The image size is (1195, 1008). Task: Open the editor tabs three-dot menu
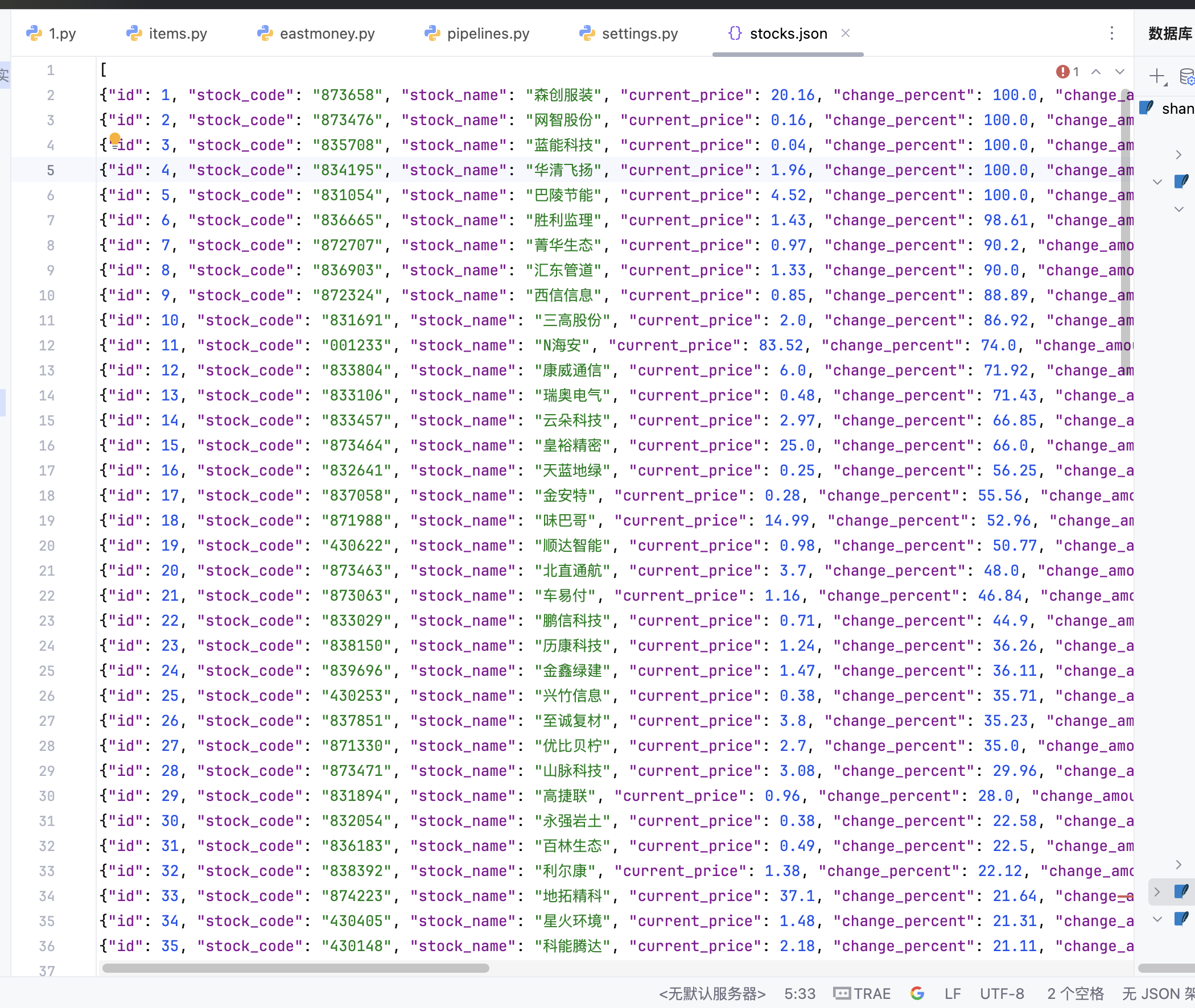tap(1111, 33)
